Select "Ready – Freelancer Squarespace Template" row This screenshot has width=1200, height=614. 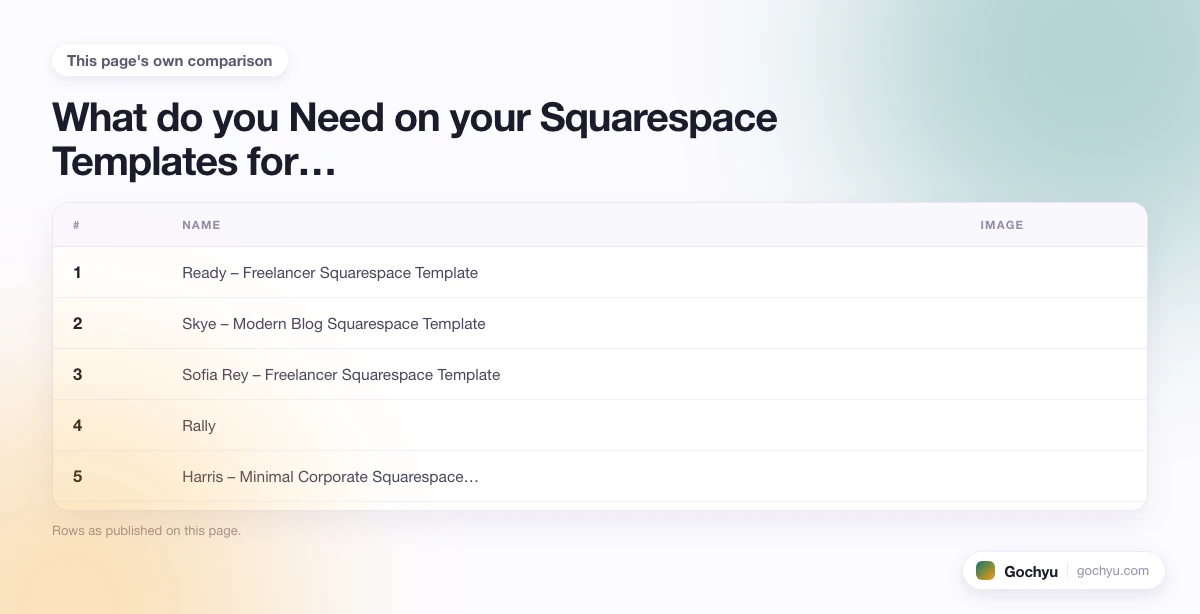[x=600, y=272]
